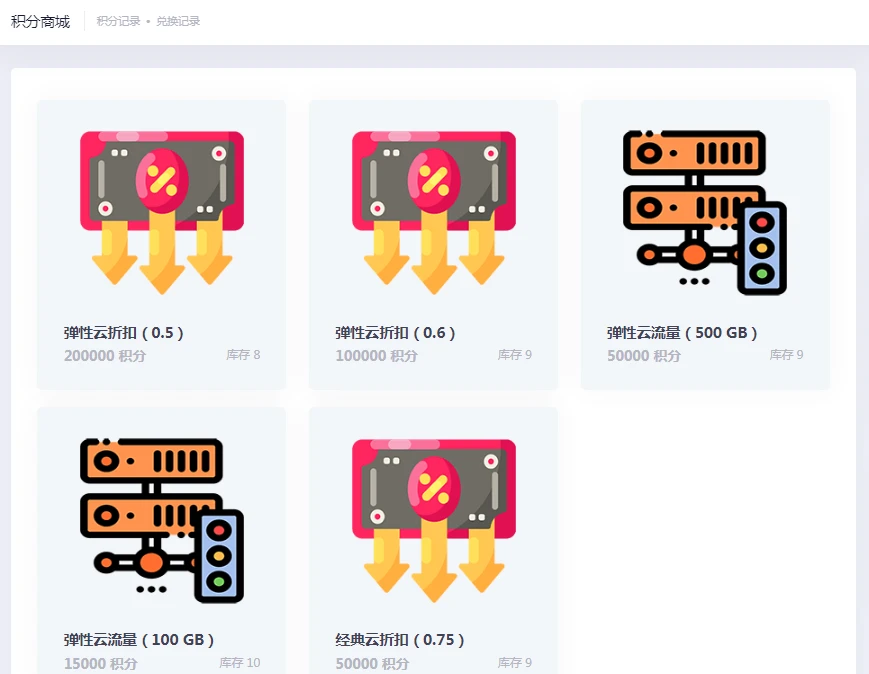
Task: Click 库存 9 on the 0.6 discount card
Action: click(x=514, y=355)
